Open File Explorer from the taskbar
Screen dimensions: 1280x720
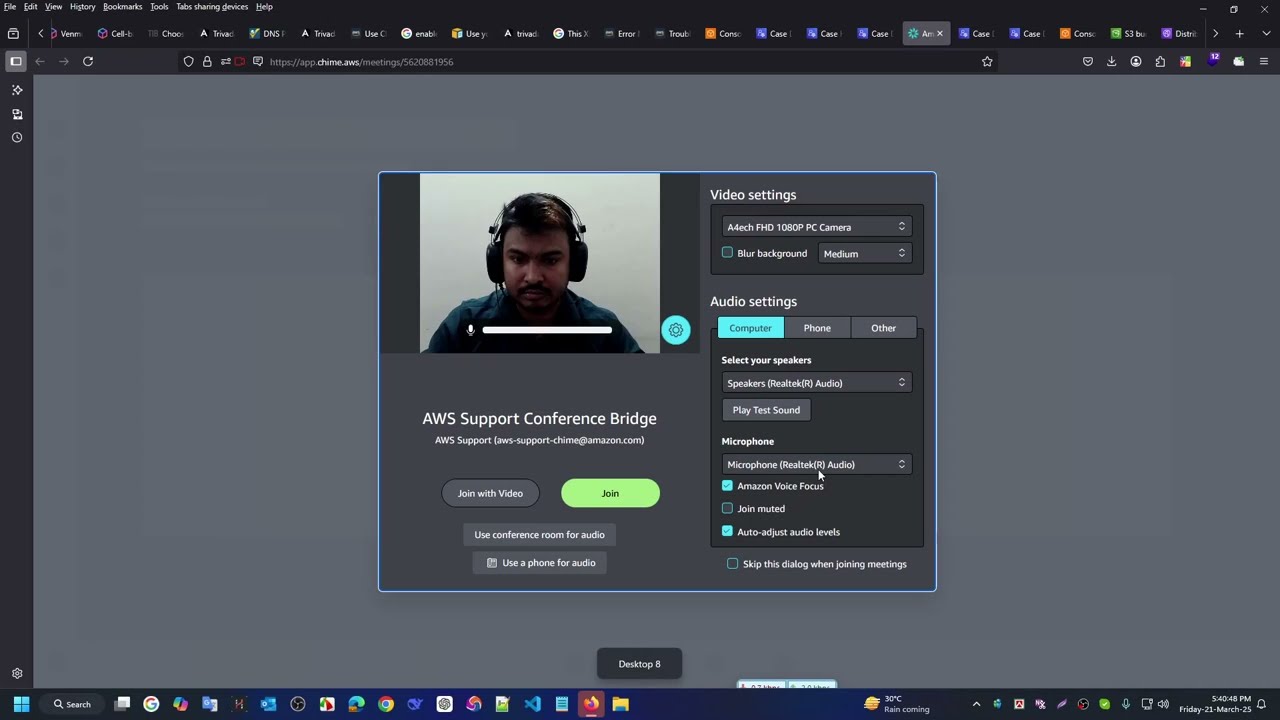click(620, 704)
